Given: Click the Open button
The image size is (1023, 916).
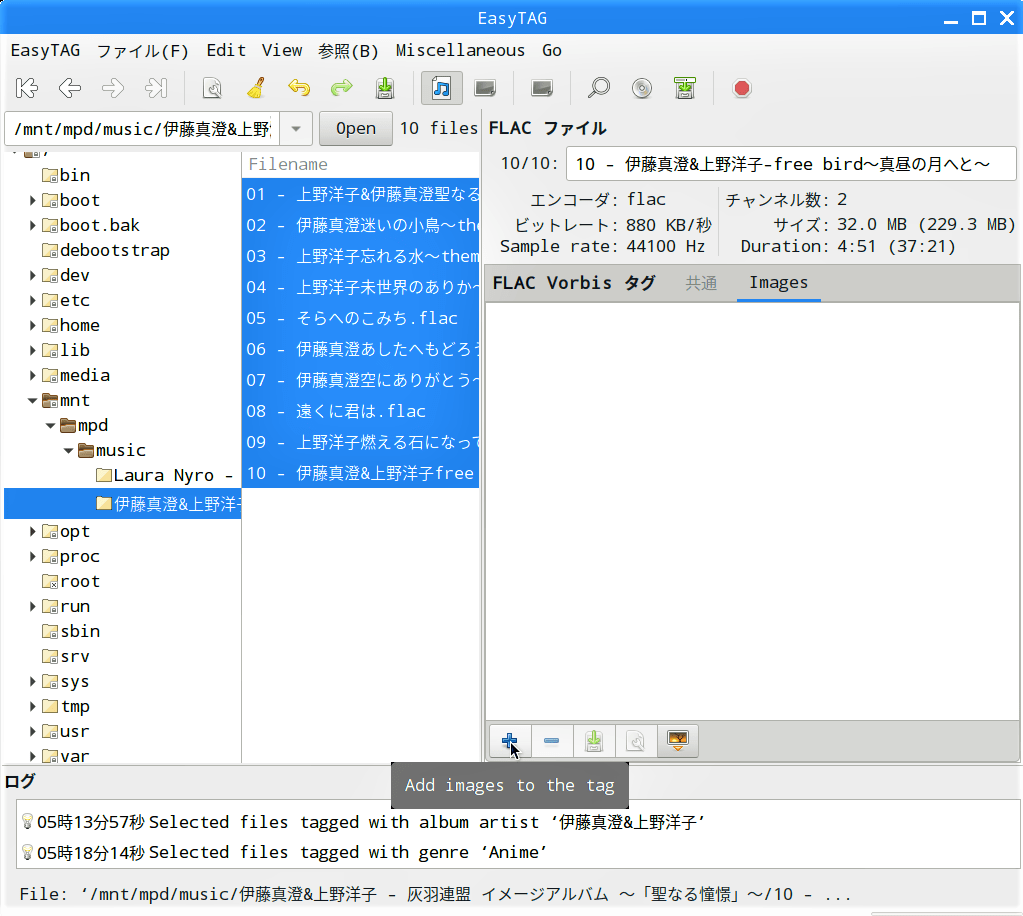Looking at the screenshot, I should [356, 129].
